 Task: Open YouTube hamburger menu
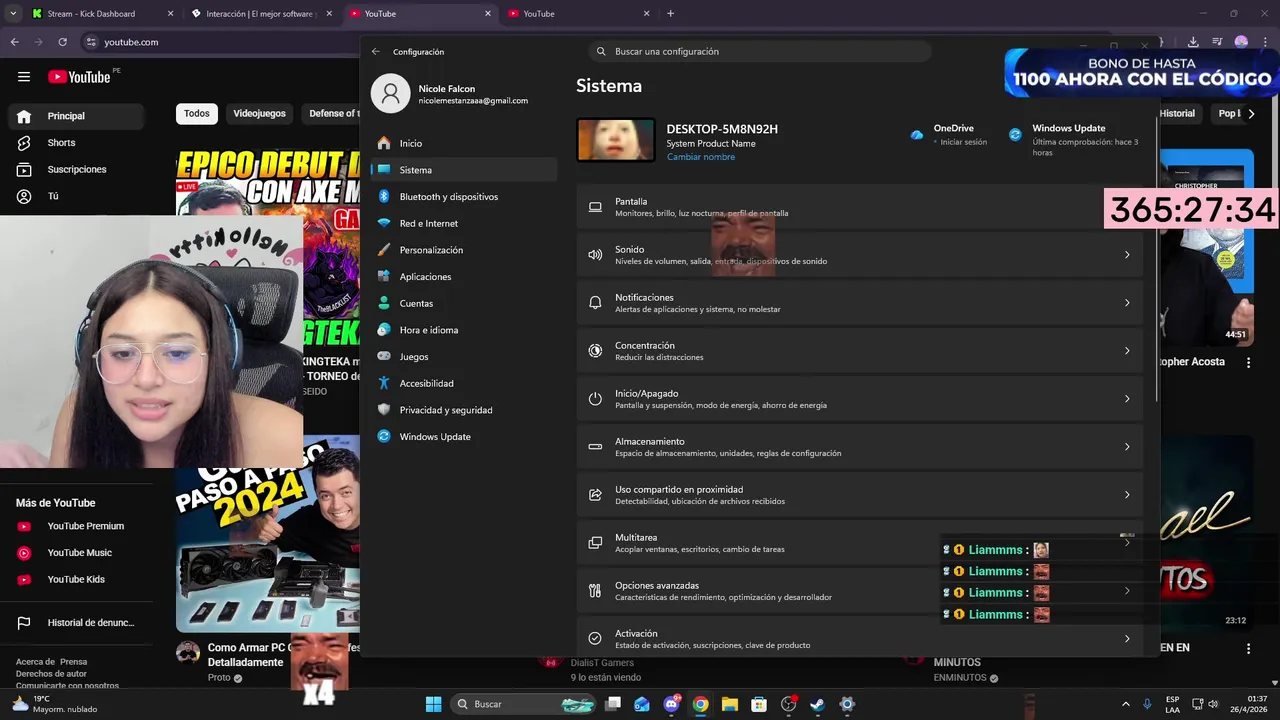(24, 77)
